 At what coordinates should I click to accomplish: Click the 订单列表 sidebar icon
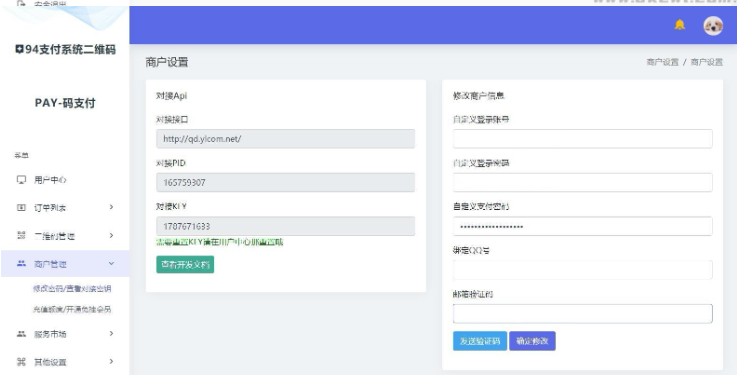coord(21,208)
